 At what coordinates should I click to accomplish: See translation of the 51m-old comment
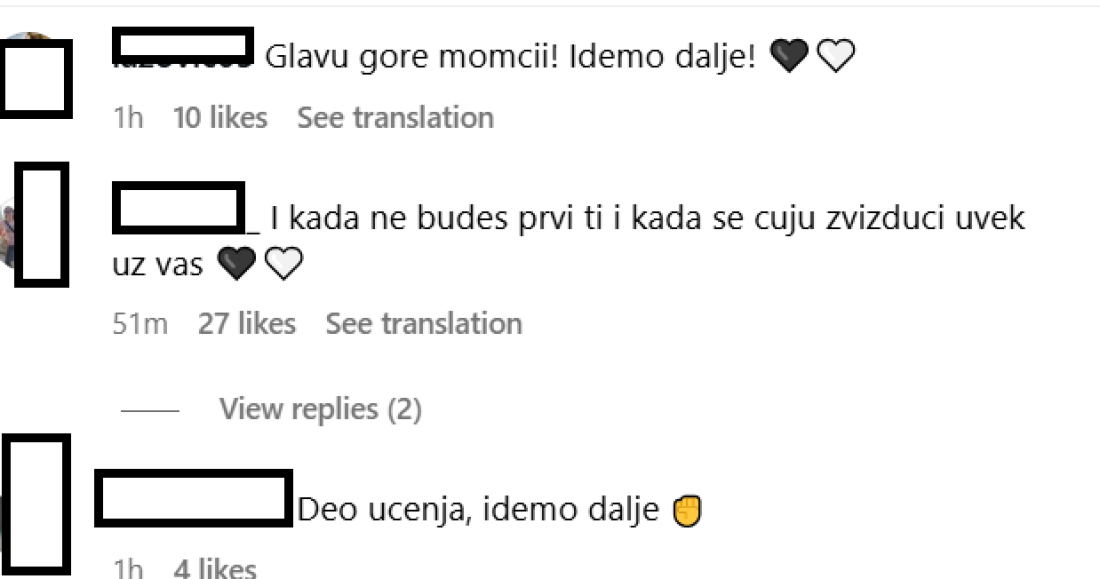coord(424,324)
